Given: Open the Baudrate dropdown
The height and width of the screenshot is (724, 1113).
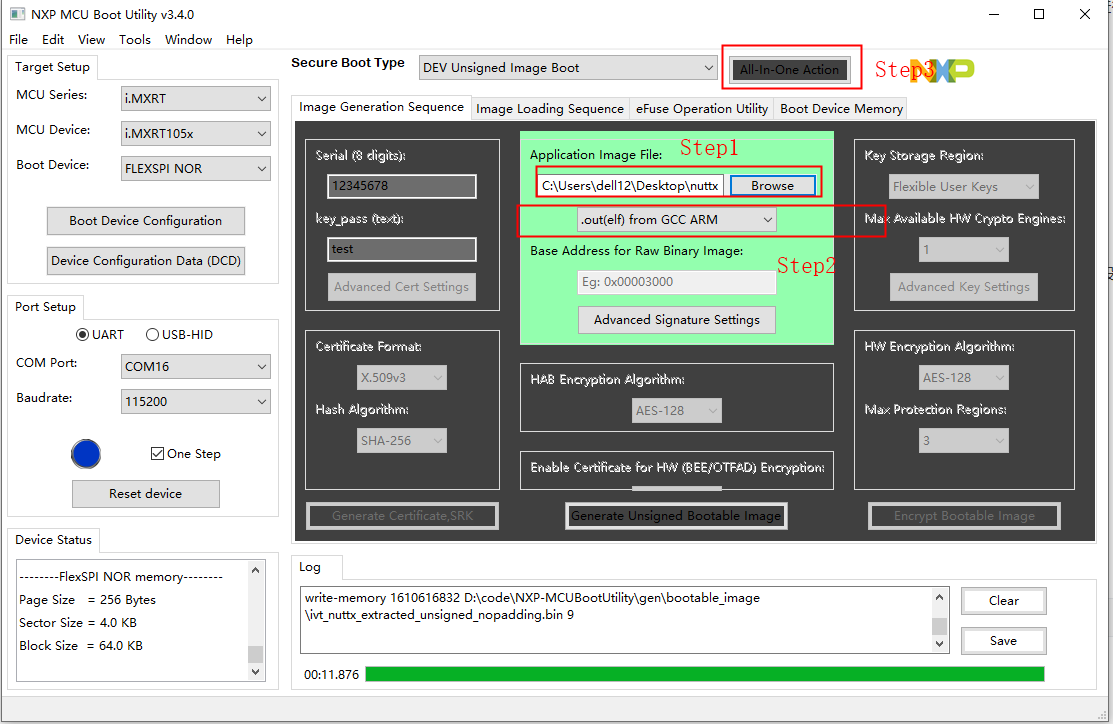Looking at the screenshot, I should pos(195,401).
